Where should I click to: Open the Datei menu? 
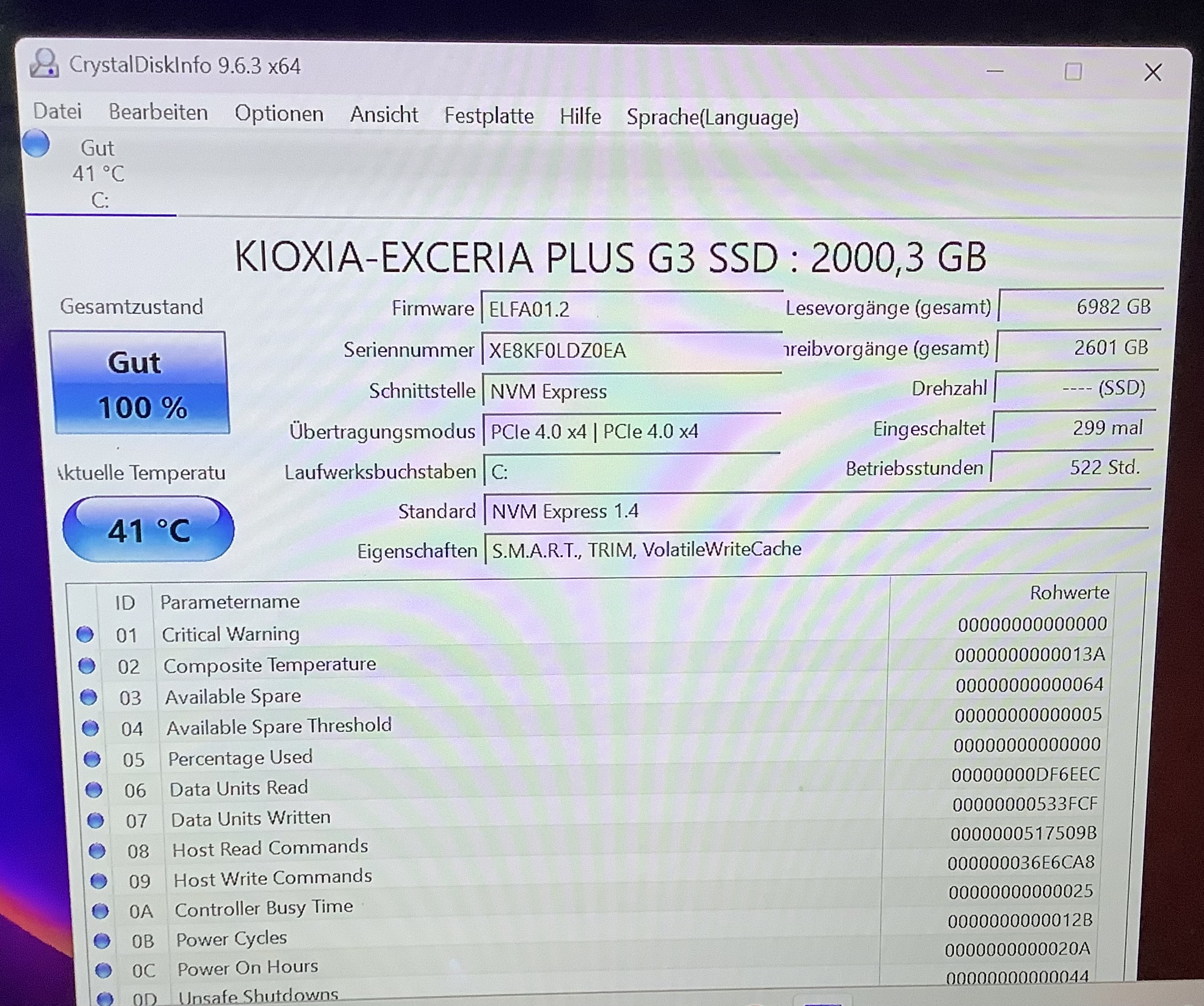57,111
